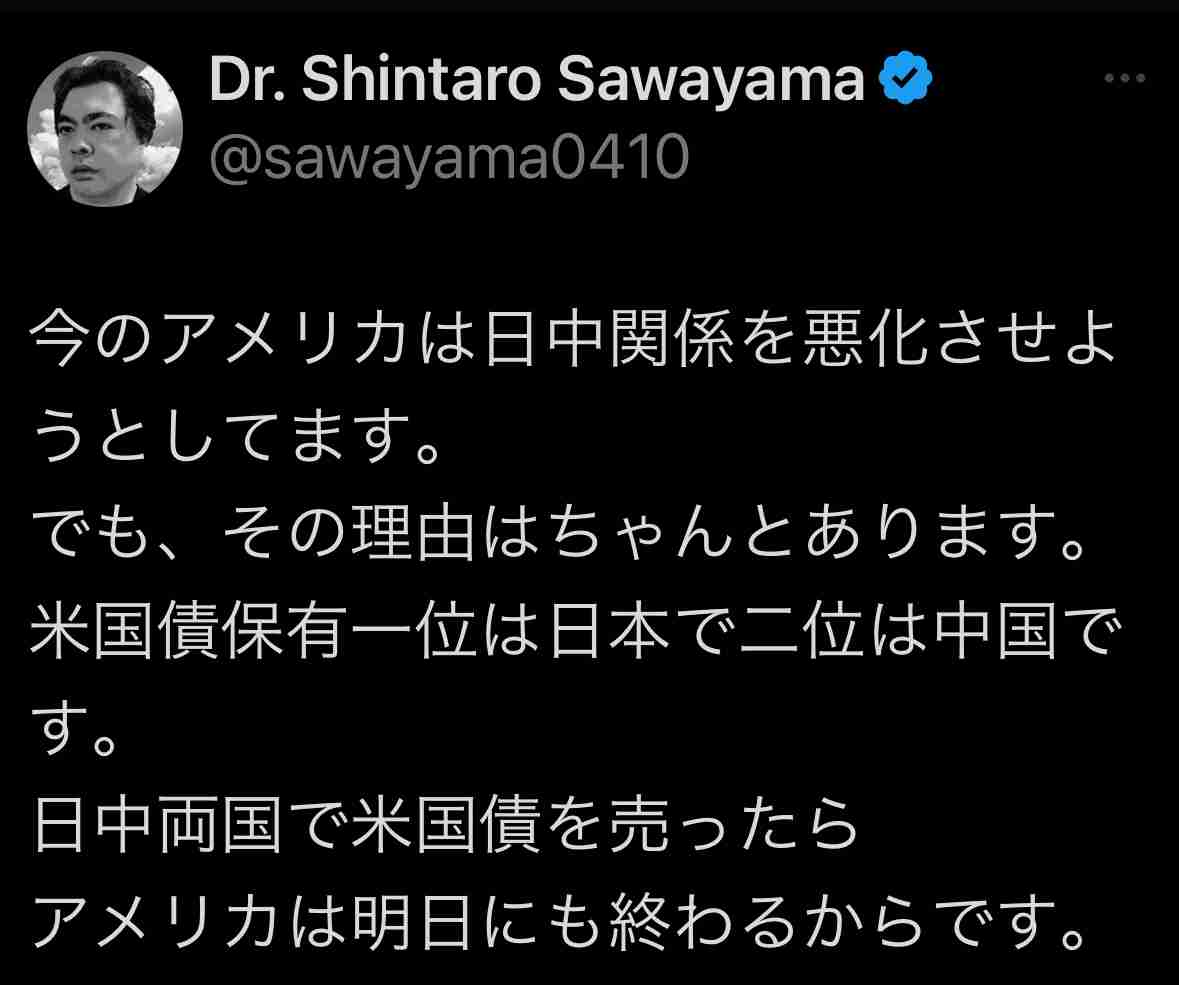Screen dimensions: 1179x985
Task: Click the word 'Shintaro' in the name
Action: pos(422,78)
